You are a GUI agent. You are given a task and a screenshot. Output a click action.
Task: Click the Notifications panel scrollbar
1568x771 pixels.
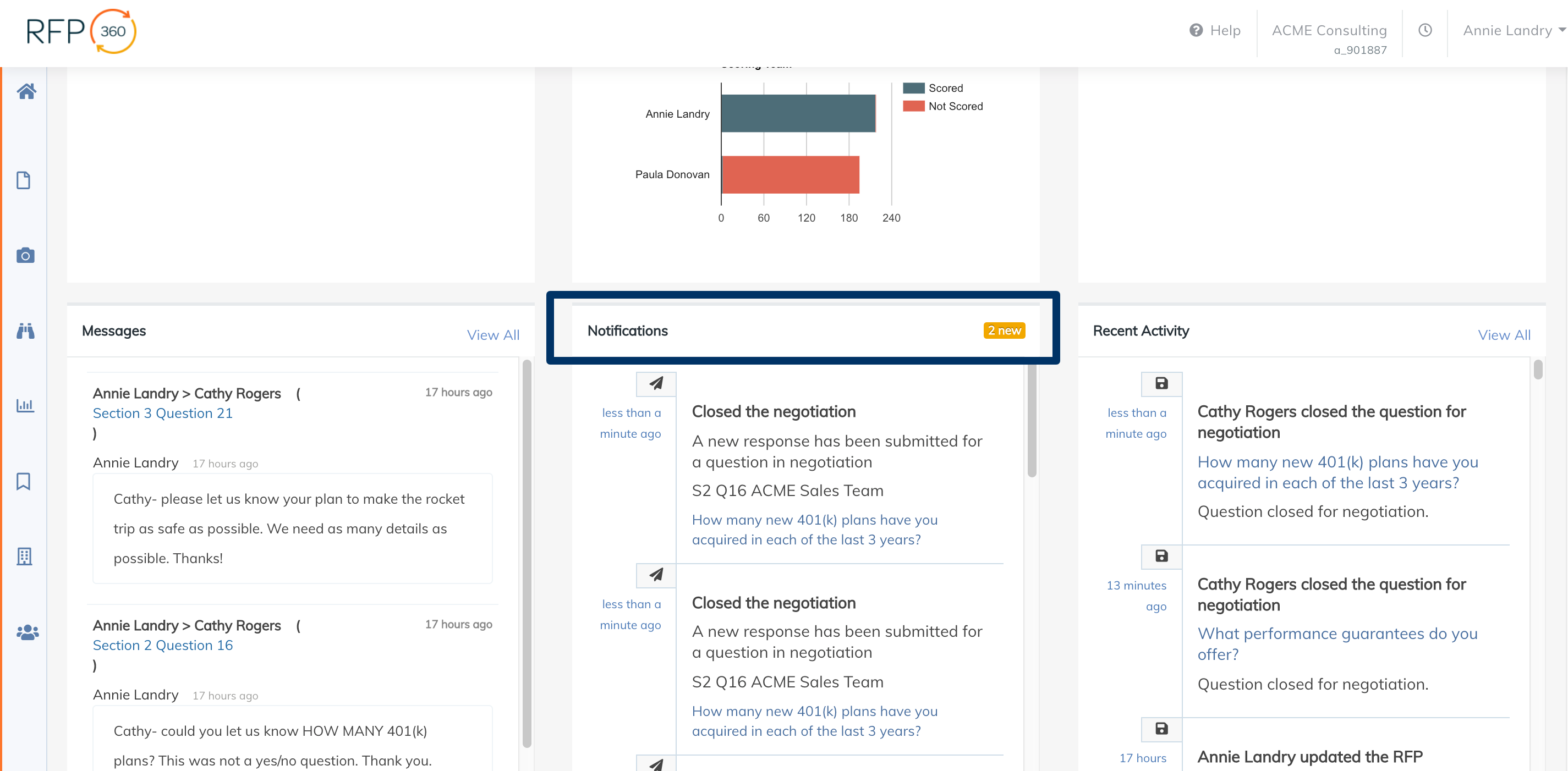(1032, 420)
